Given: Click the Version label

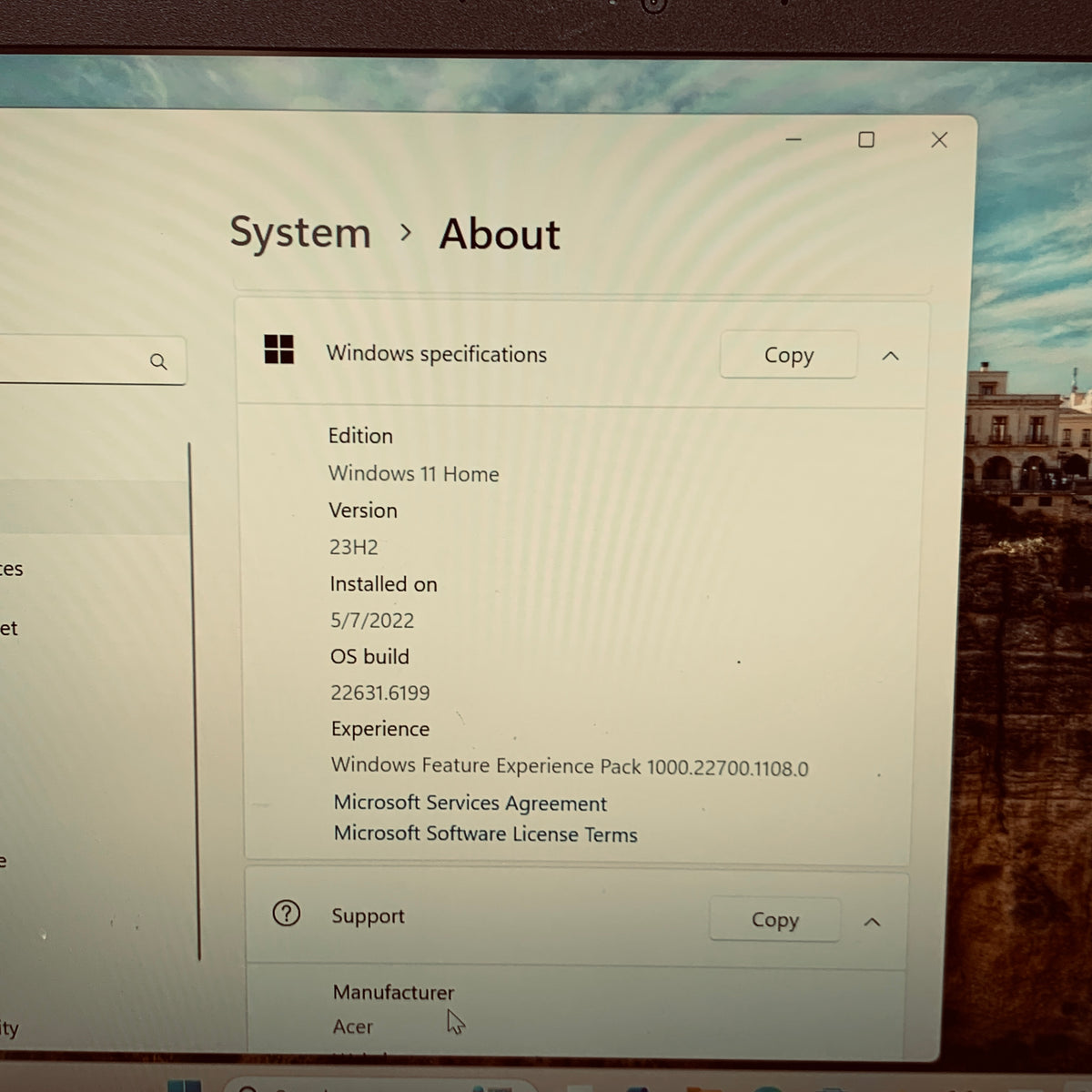Looking at the screenshot, I should [363, 511].
